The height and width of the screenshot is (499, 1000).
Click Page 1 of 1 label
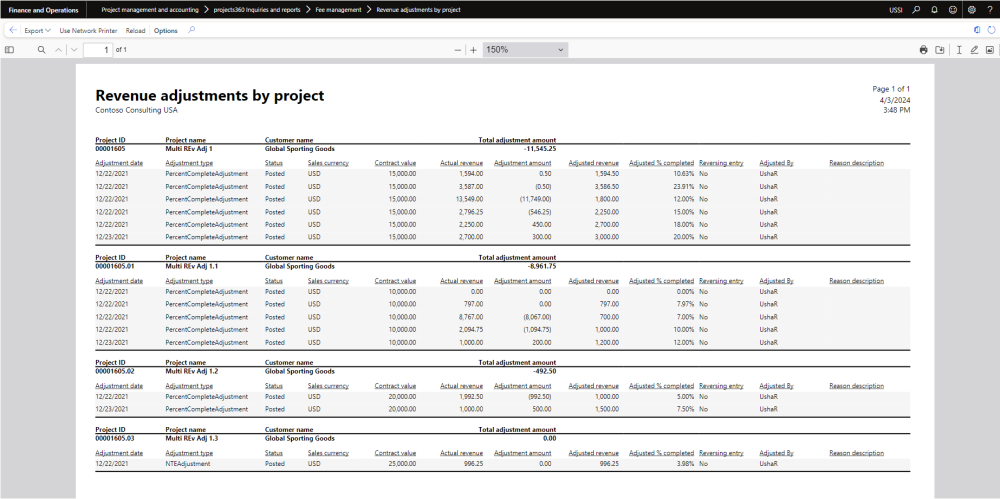[891, 89]
